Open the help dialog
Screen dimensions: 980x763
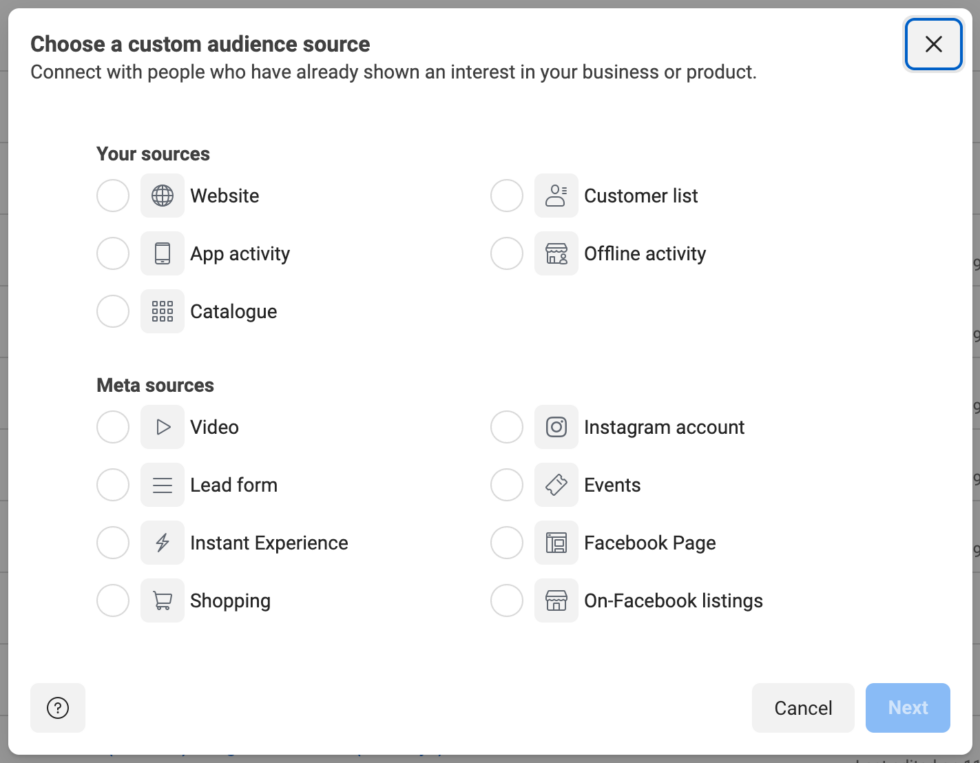tap(57, 708)
